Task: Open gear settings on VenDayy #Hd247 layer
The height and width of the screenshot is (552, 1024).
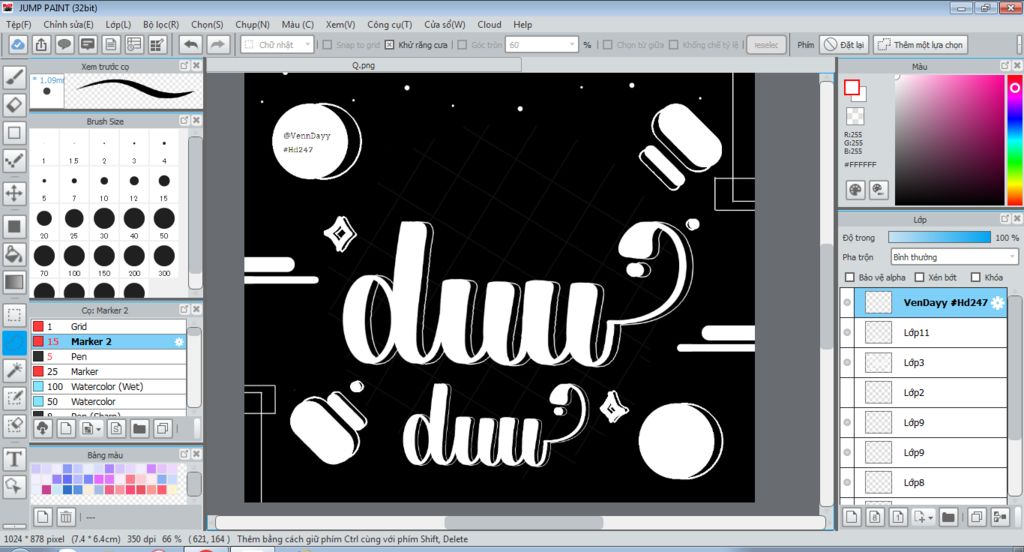Action: (997, 303)
